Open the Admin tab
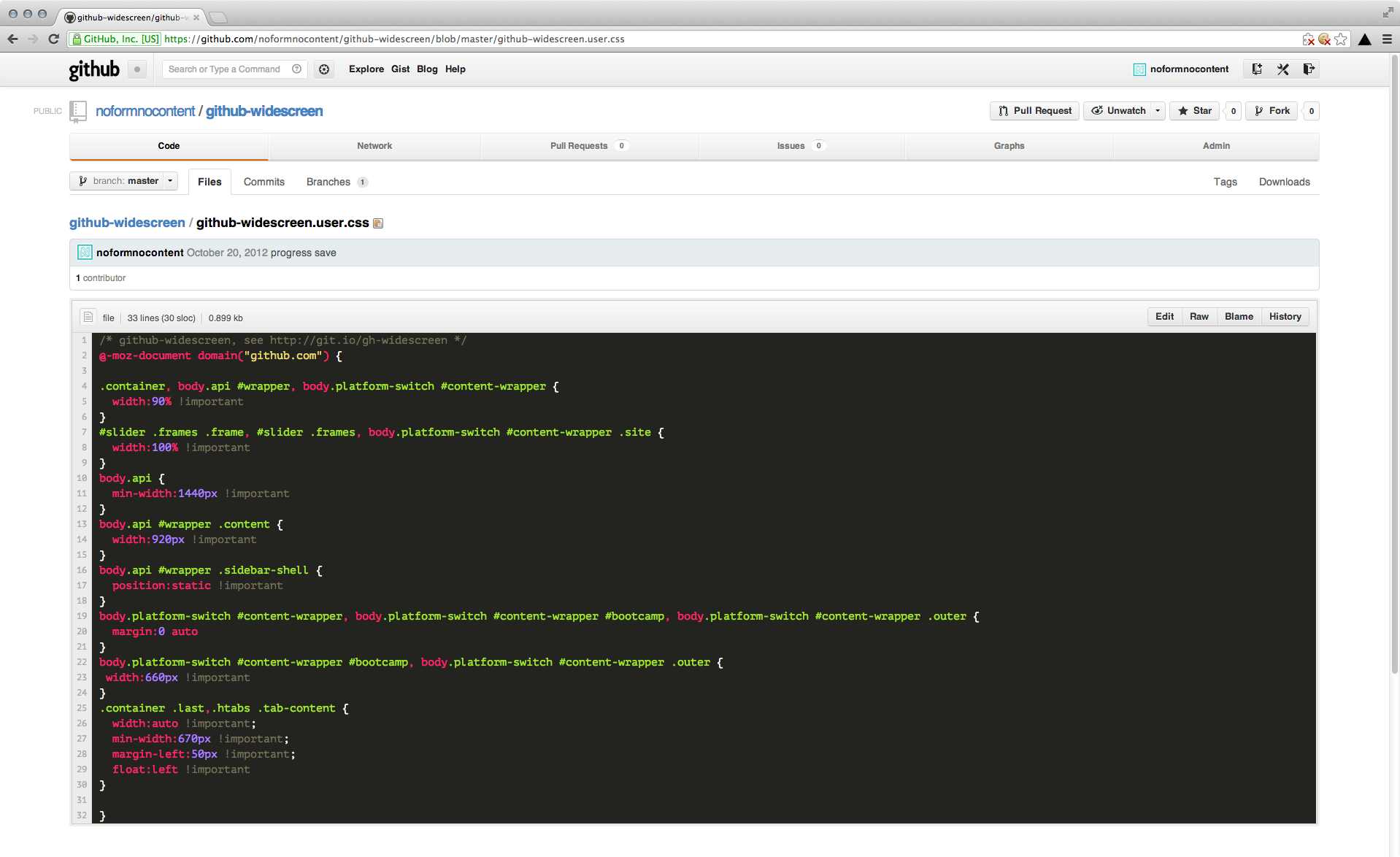Viewport: 1400px width, 857px height. [1216, 146]
